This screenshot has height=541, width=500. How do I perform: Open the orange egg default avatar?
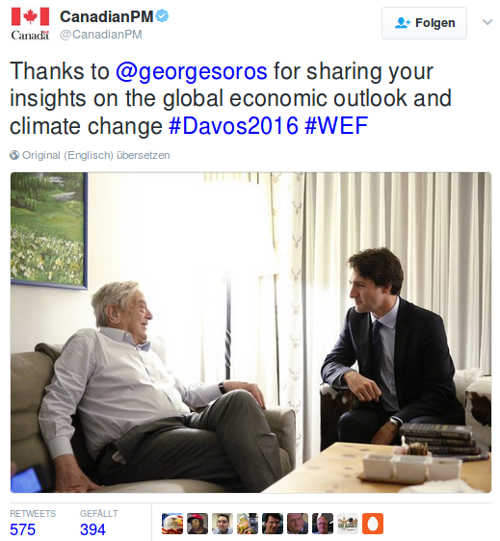[373, 523]
